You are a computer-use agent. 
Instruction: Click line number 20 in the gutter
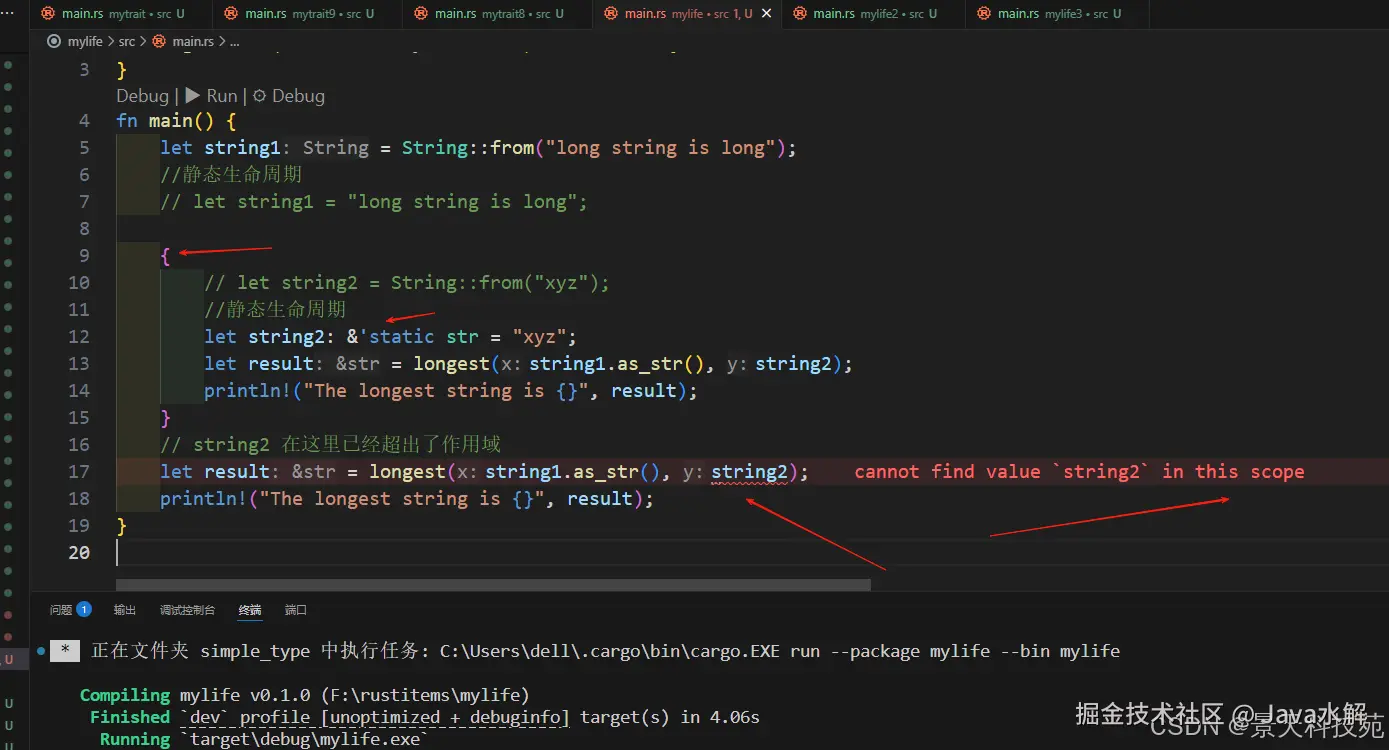pos(79,553)
